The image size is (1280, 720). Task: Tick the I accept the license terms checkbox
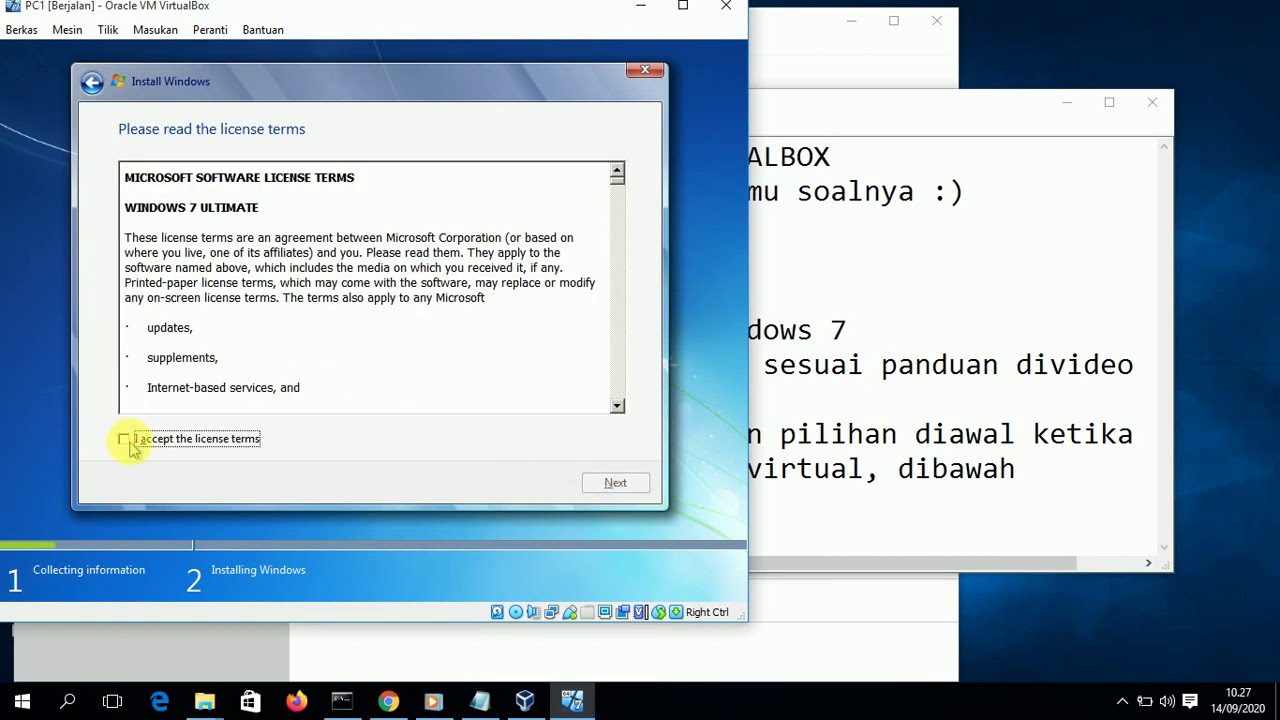[x=124, y=439]
